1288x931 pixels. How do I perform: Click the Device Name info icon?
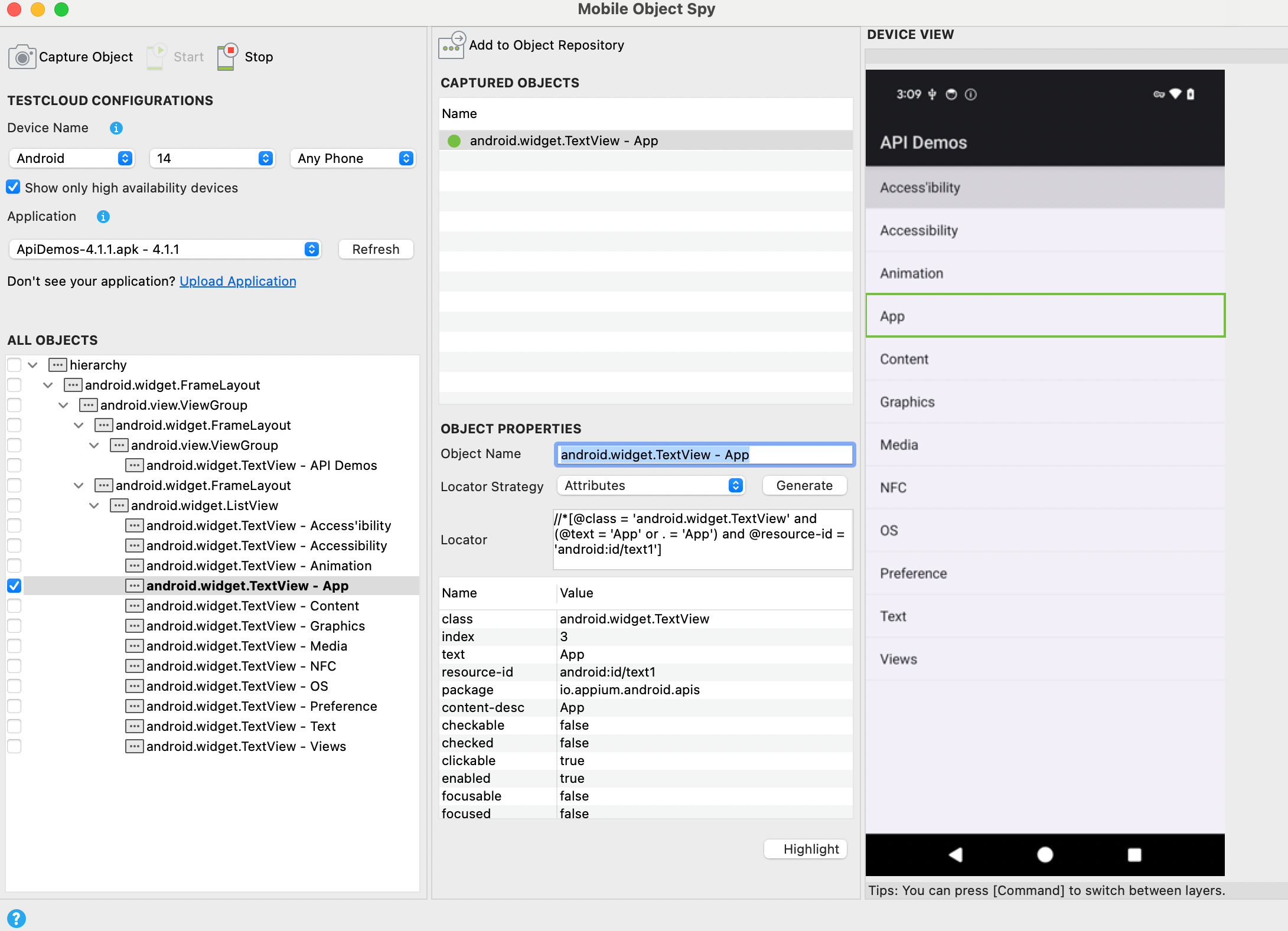click(x=116, y=128)
